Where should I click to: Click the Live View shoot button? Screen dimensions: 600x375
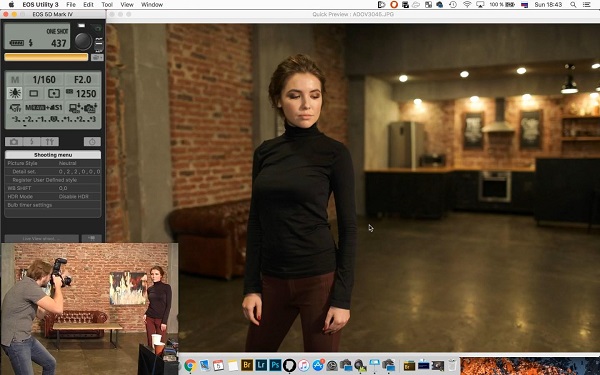coord(42,238)
